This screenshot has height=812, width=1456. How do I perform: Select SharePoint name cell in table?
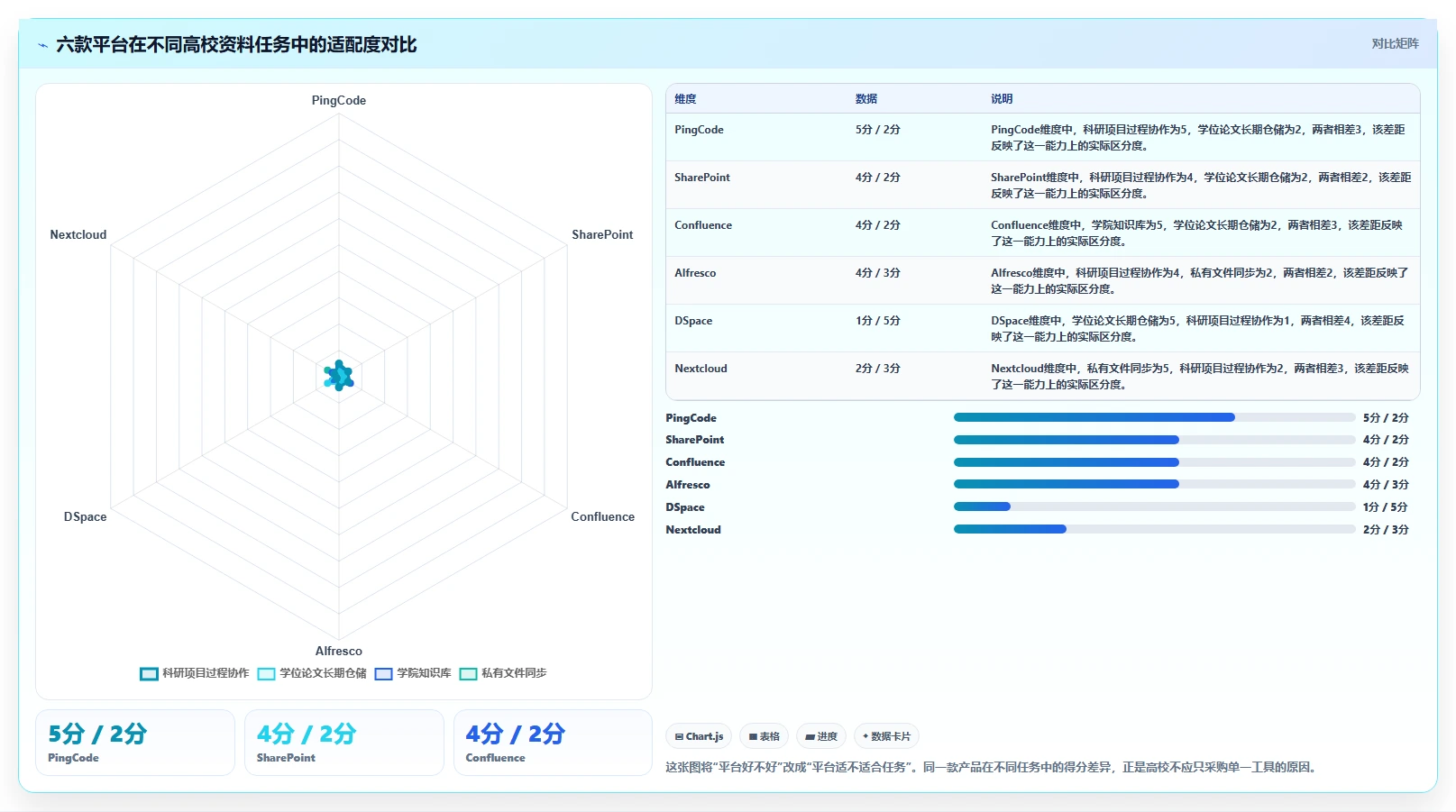click(702, 178)
